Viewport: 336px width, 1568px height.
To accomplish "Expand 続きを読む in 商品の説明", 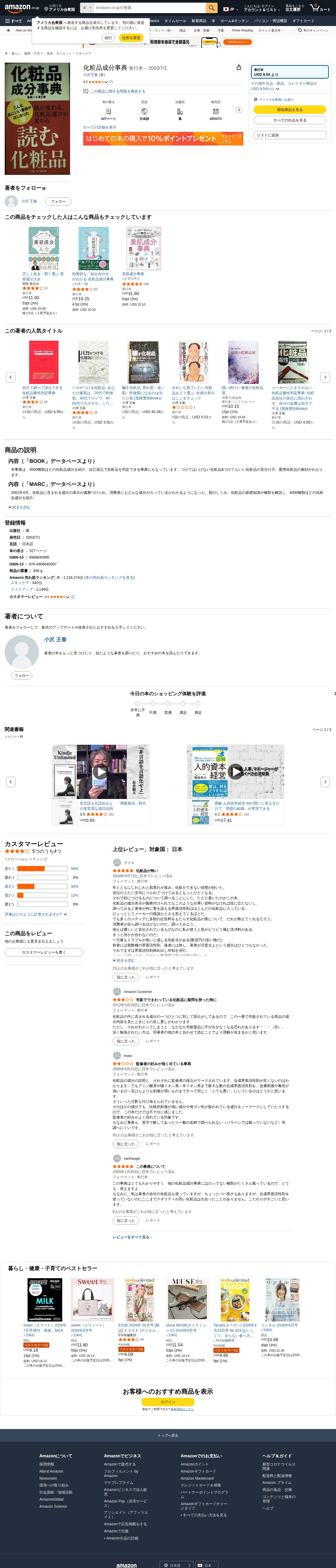I will tap(19, 507).
